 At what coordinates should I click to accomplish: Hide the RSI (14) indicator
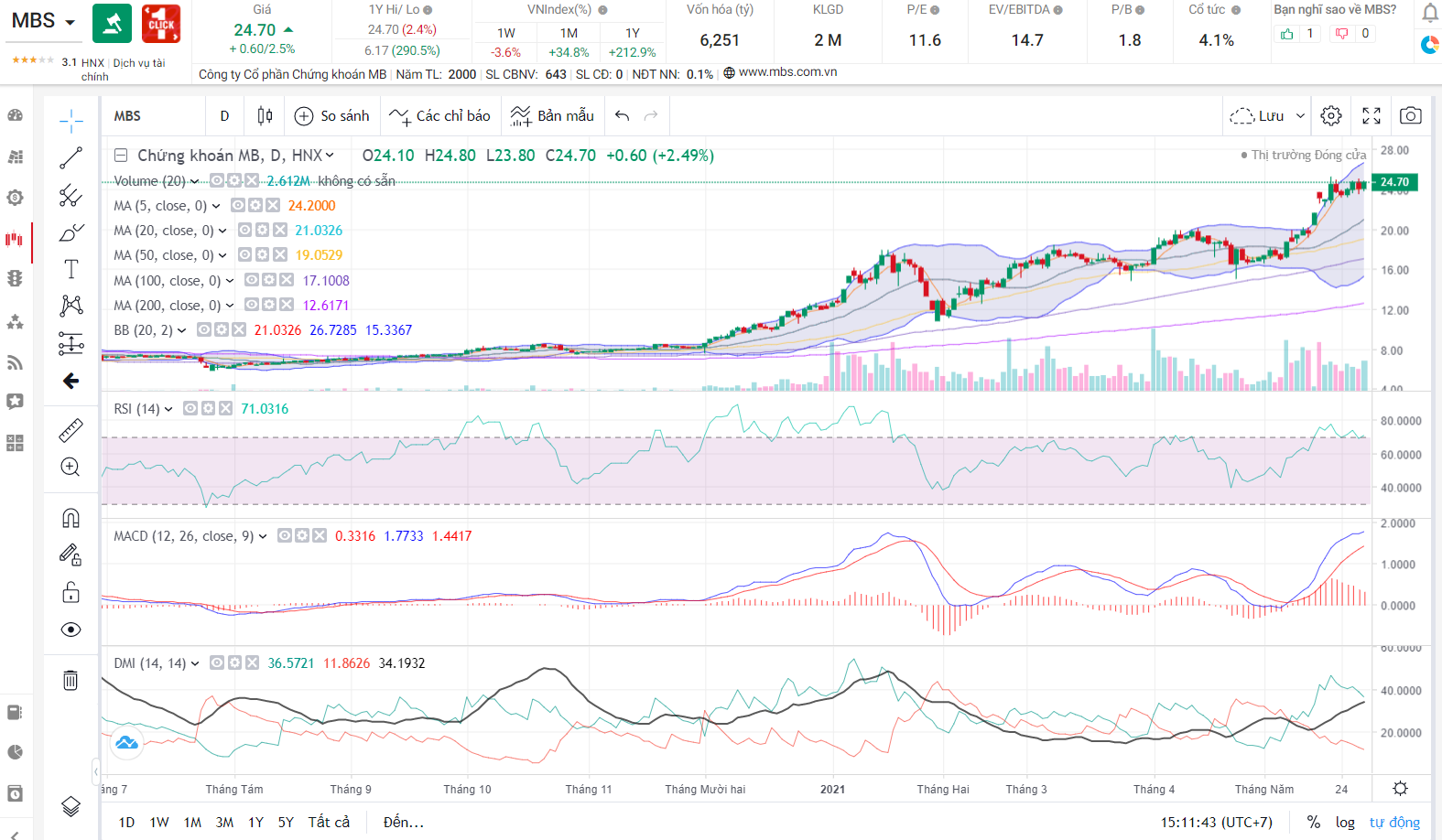(190, 409)
